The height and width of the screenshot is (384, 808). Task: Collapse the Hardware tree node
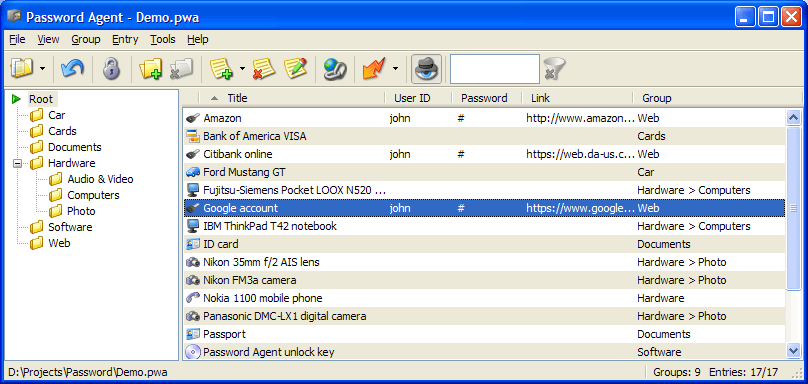17,163
